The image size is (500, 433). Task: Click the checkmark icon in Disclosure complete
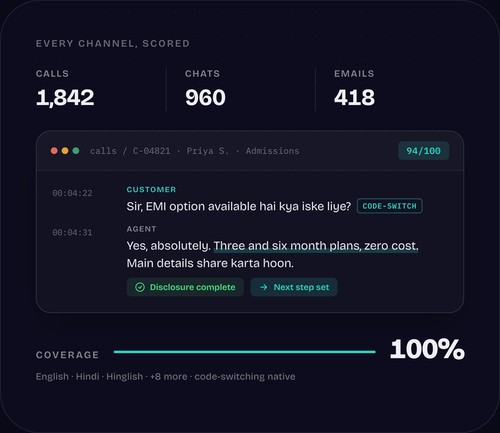tap(140, 287)
